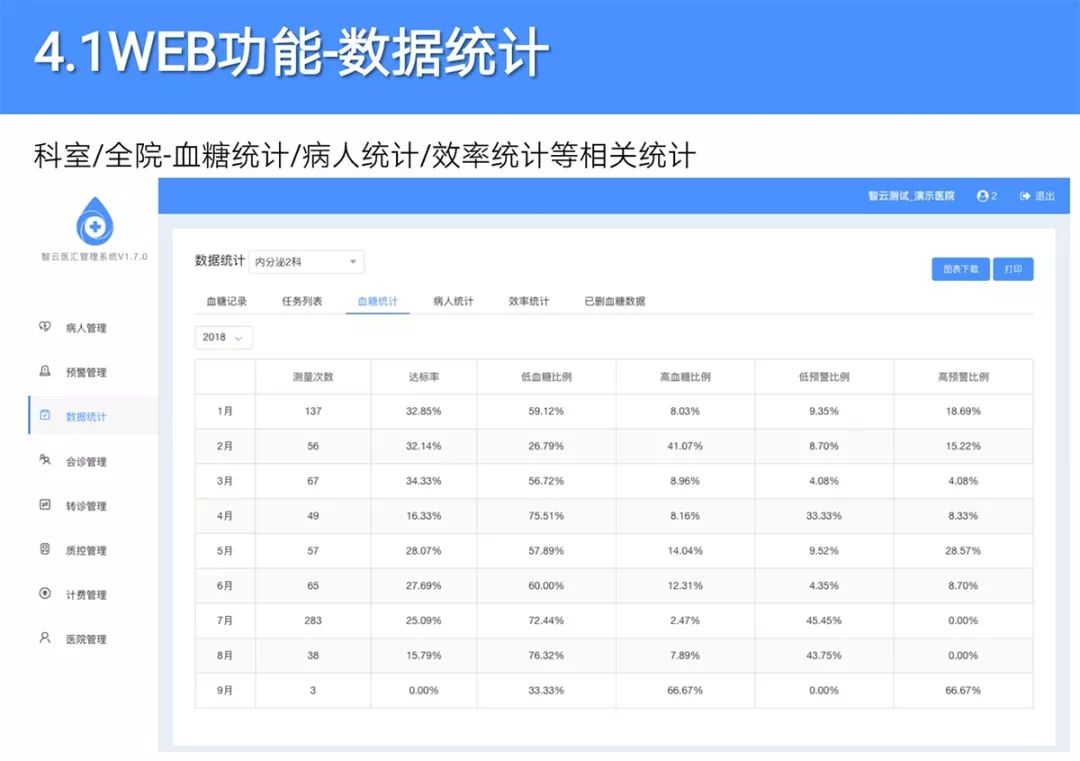Viewport: 1080px width, 761px height.
Task: Click the 预警管理 bell icon
Action: pyautogui.click(x=45, y=371)
